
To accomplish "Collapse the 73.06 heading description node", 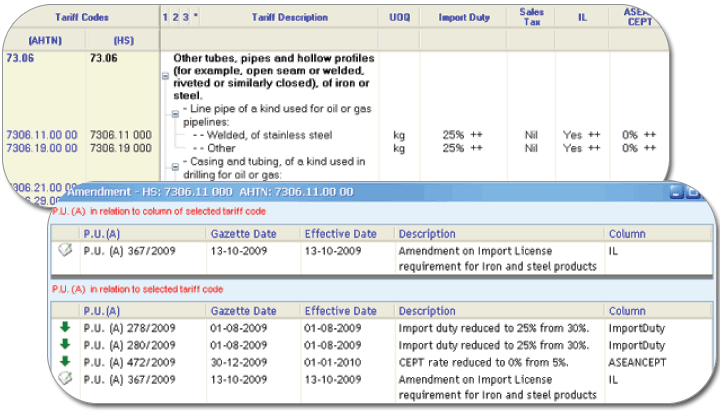I will [165, 77].
